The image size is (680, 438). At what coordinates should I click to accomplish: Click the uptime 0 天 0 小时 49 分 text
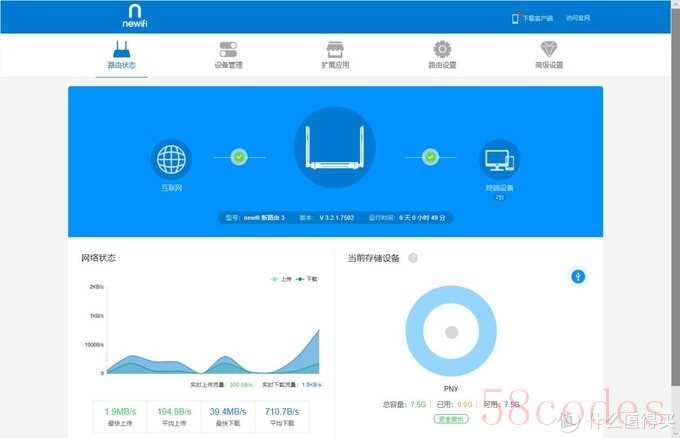tap(422, 218)
